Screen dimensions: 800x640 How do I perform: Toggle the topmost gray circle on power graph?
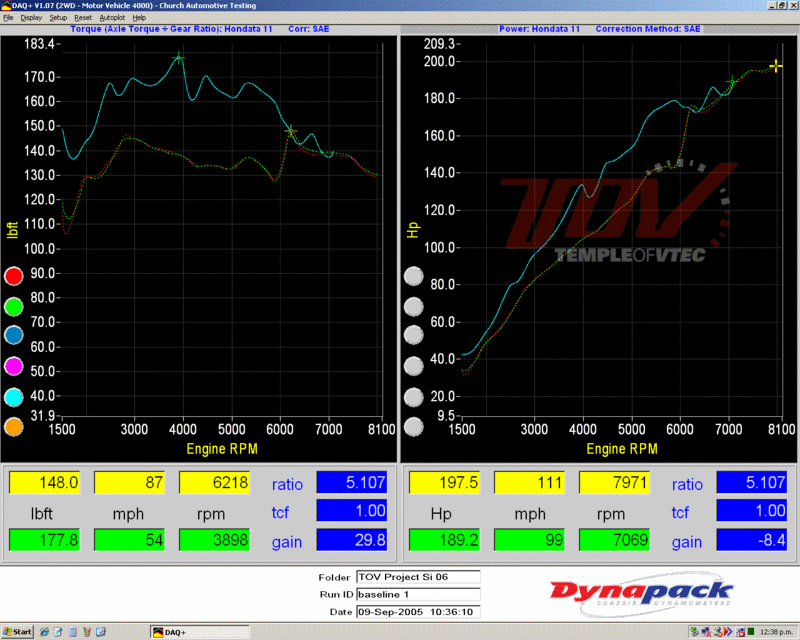click(x=414, y=276)
